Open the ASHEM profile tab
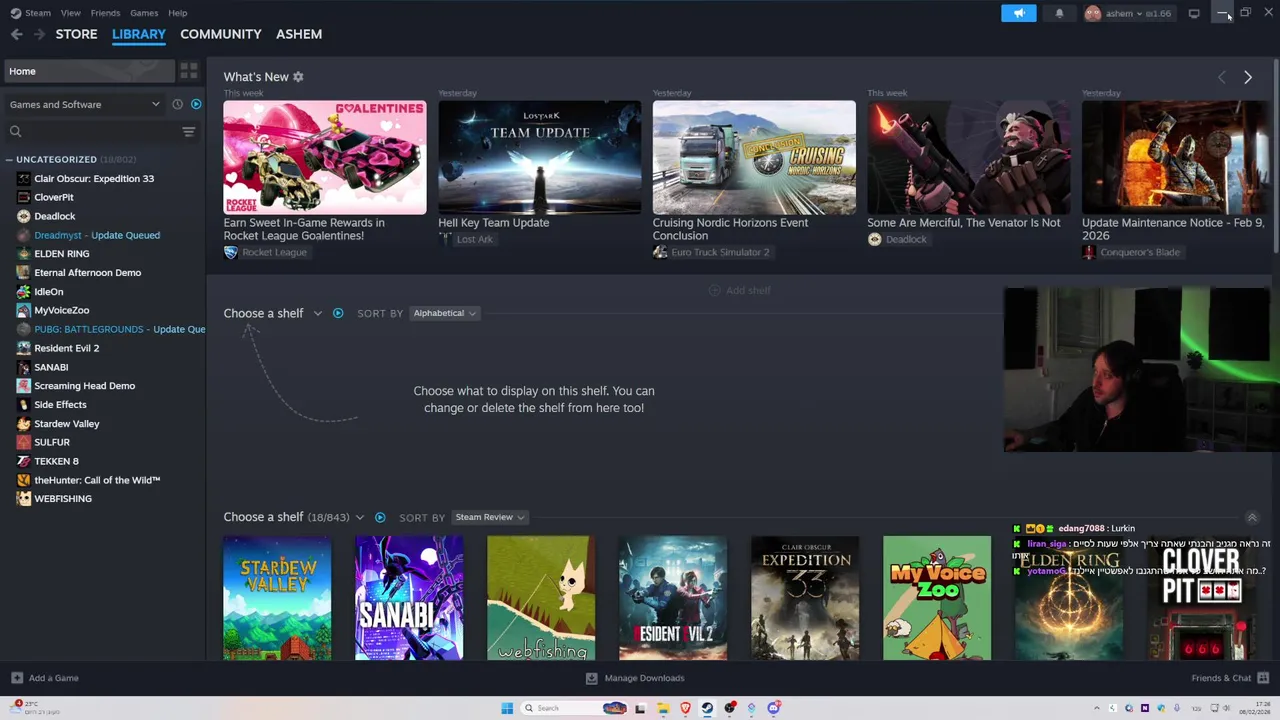Image resolution: width=1280 pixels, height=720 pixels. (299, 34)
